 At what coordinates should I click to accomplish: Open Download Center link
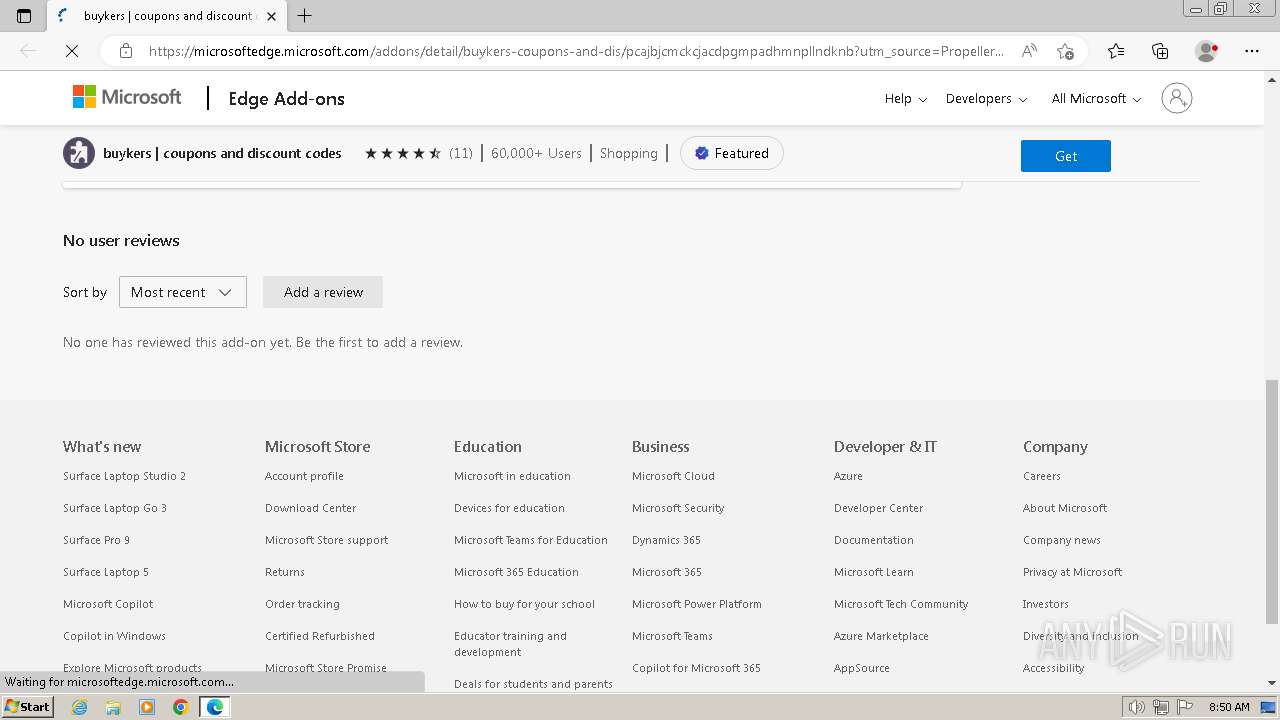[310, 508]
